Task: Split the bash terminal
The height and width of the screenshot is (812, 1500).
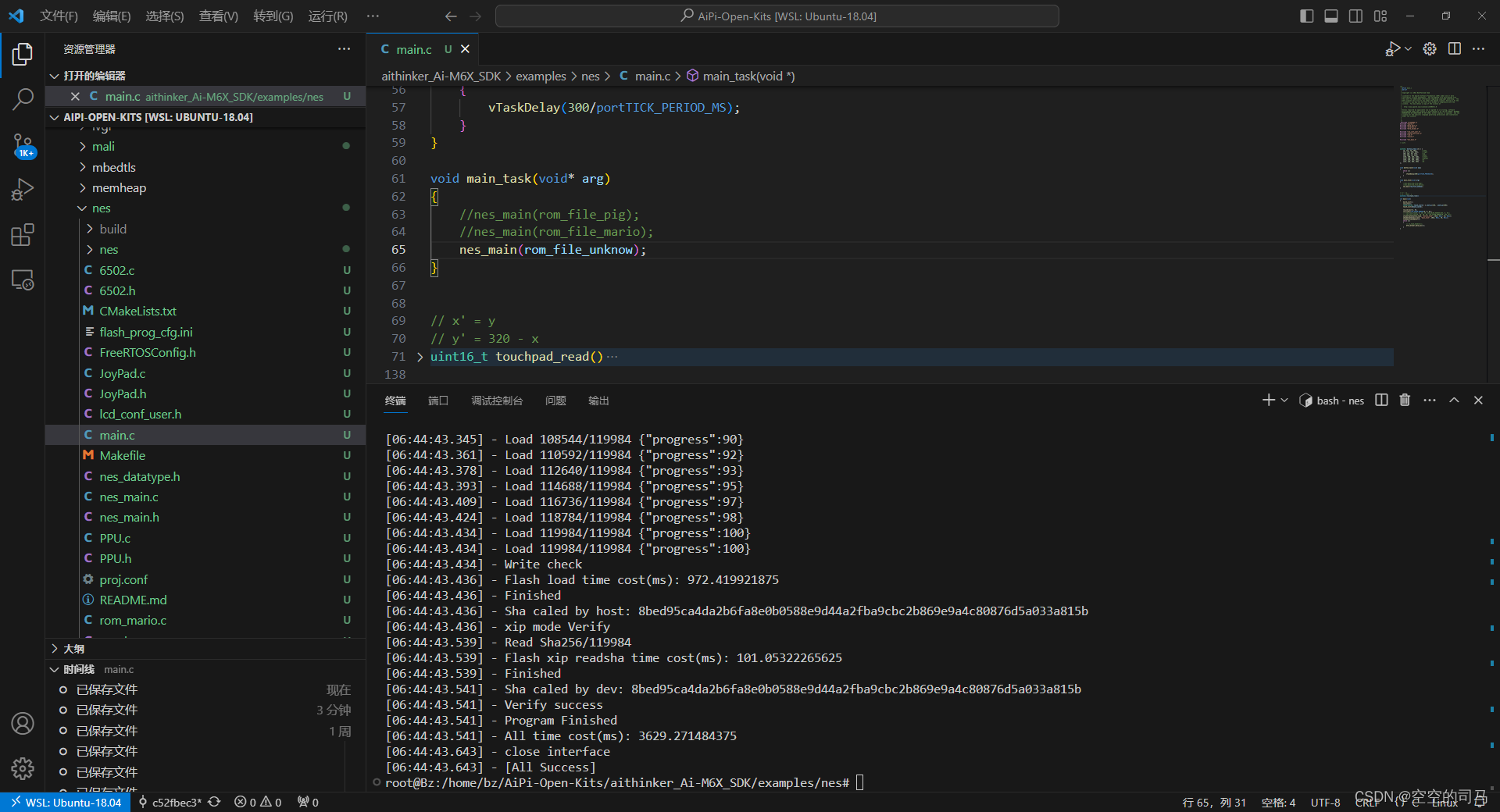Action: 1381,401
